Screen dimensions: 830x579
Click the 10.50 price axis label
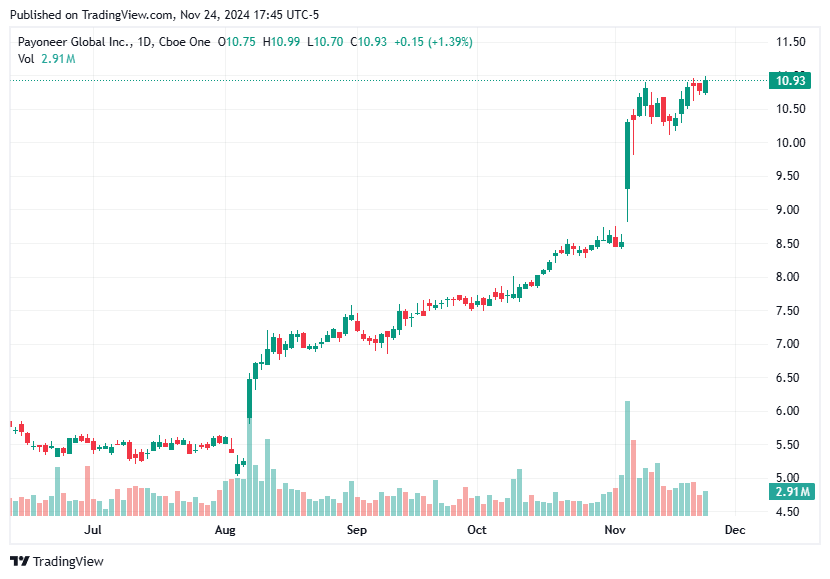[x=790, y=109]
